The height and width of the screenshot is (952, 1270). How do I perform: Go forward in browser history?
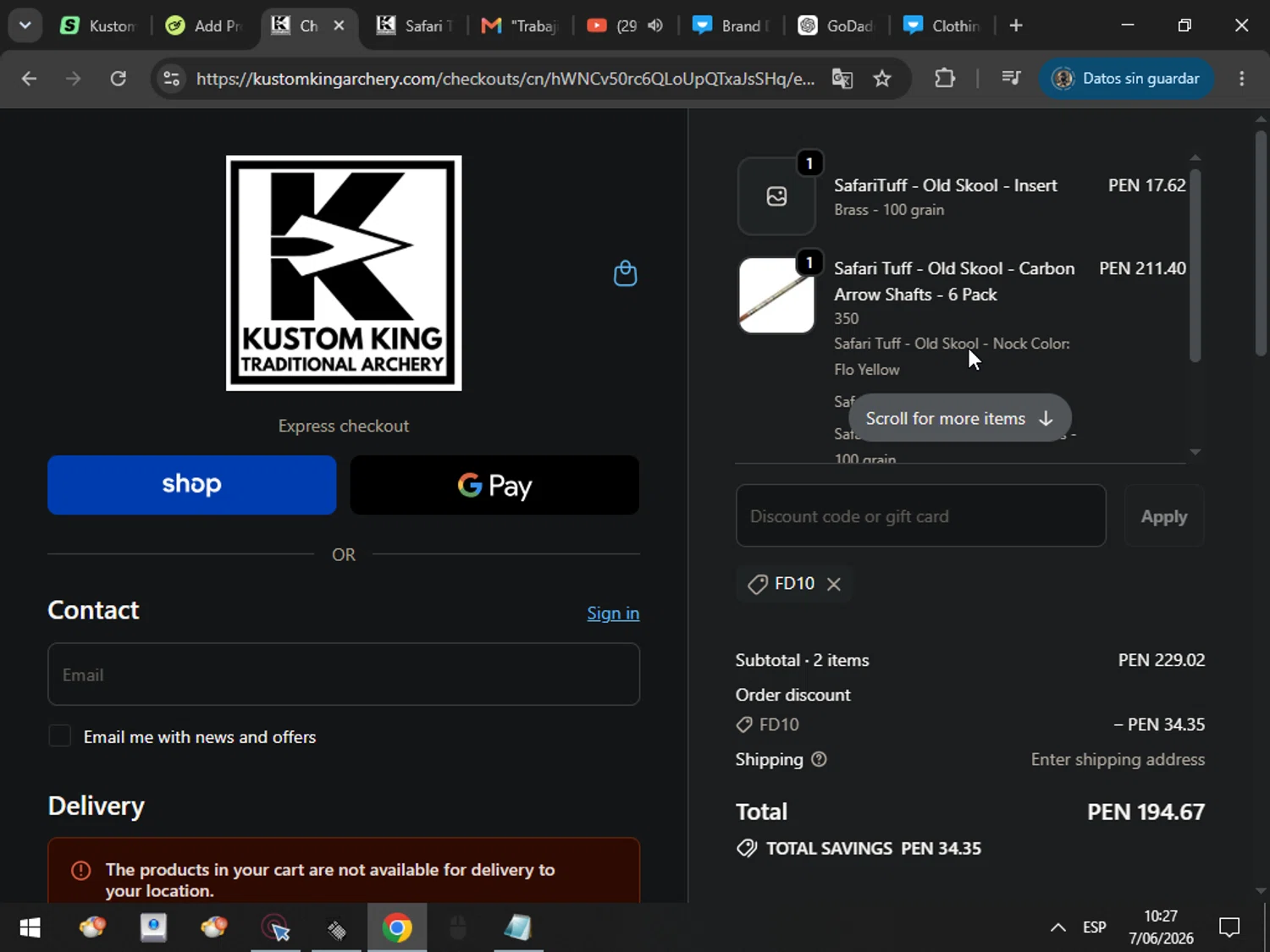(74, 79)
